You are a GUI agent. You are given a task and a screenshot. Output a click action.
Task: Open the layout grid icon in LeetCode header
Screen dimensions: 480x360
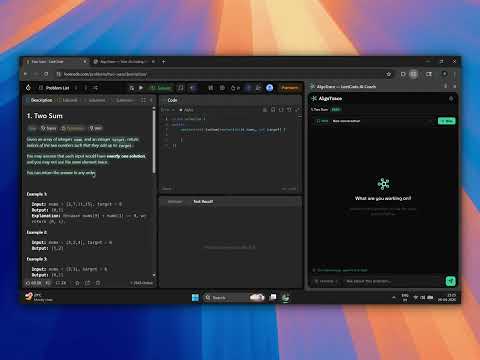pos(211,88)
